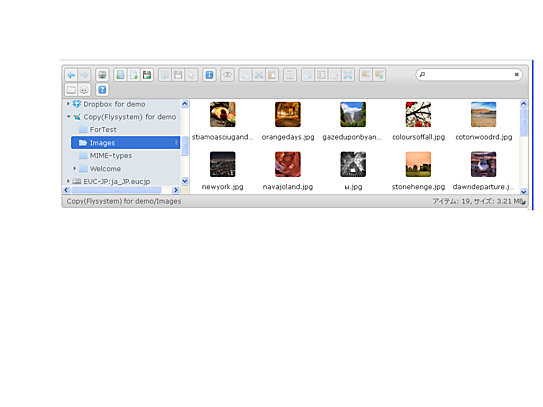The height and width of the screenshot is (407, 543).
Task: Click file pane vertical scrollbar thumb
Action: coord(524,122)
